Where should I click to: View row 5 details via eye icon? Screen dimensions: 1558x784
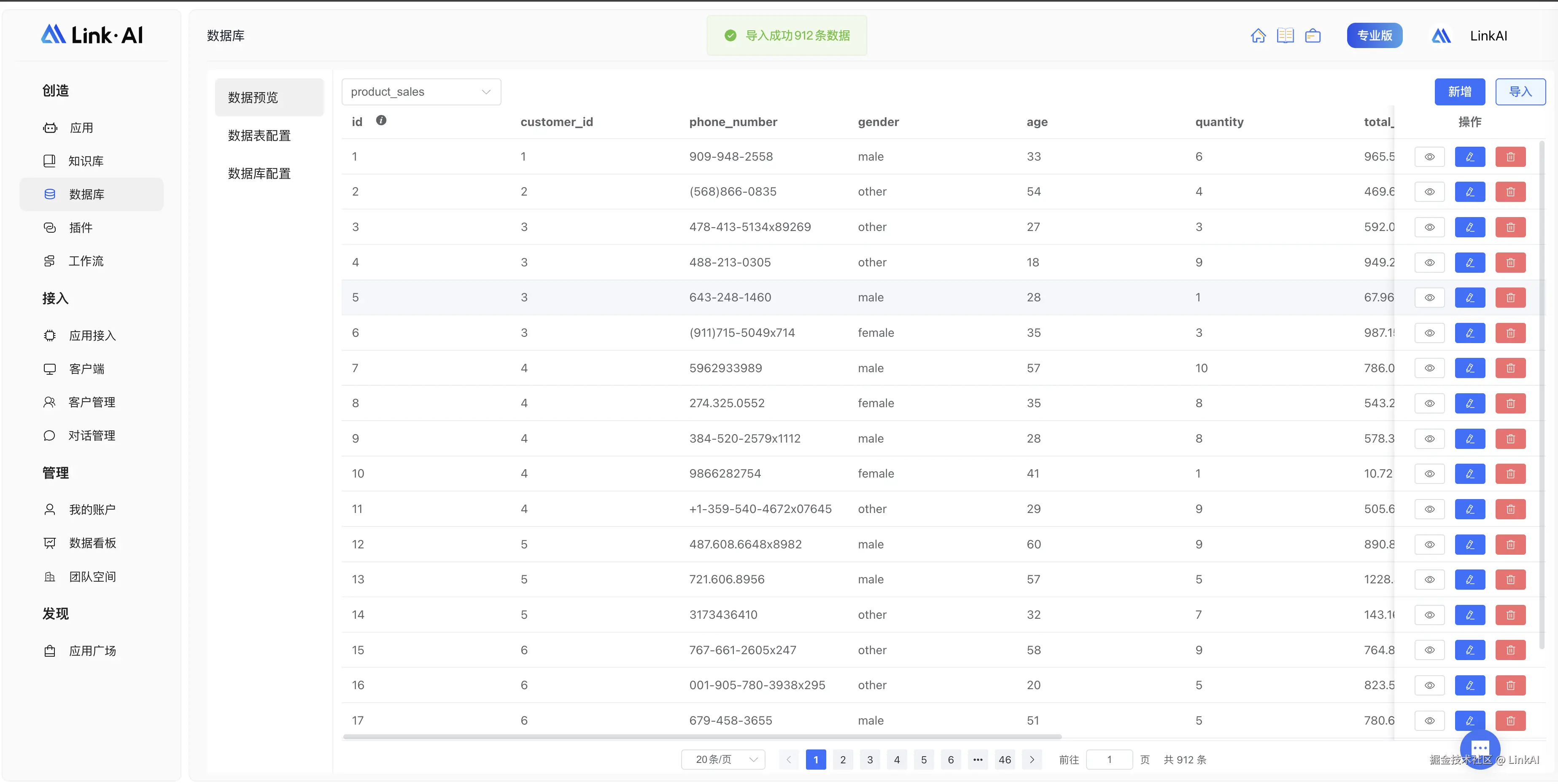(x=1429, y=298)
